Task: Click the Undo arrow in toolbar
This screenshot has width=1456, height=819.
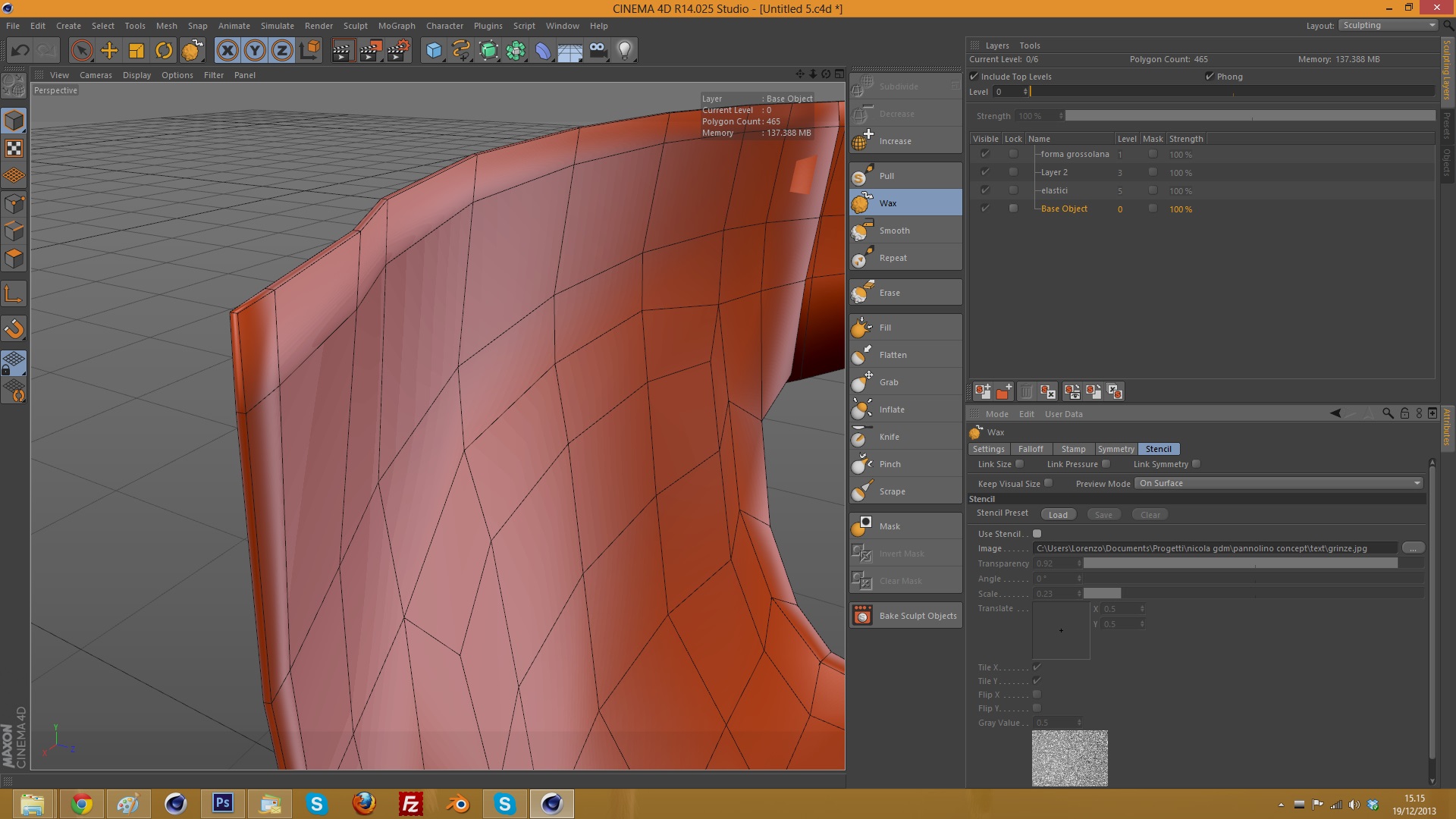Action: click(20, 51)
